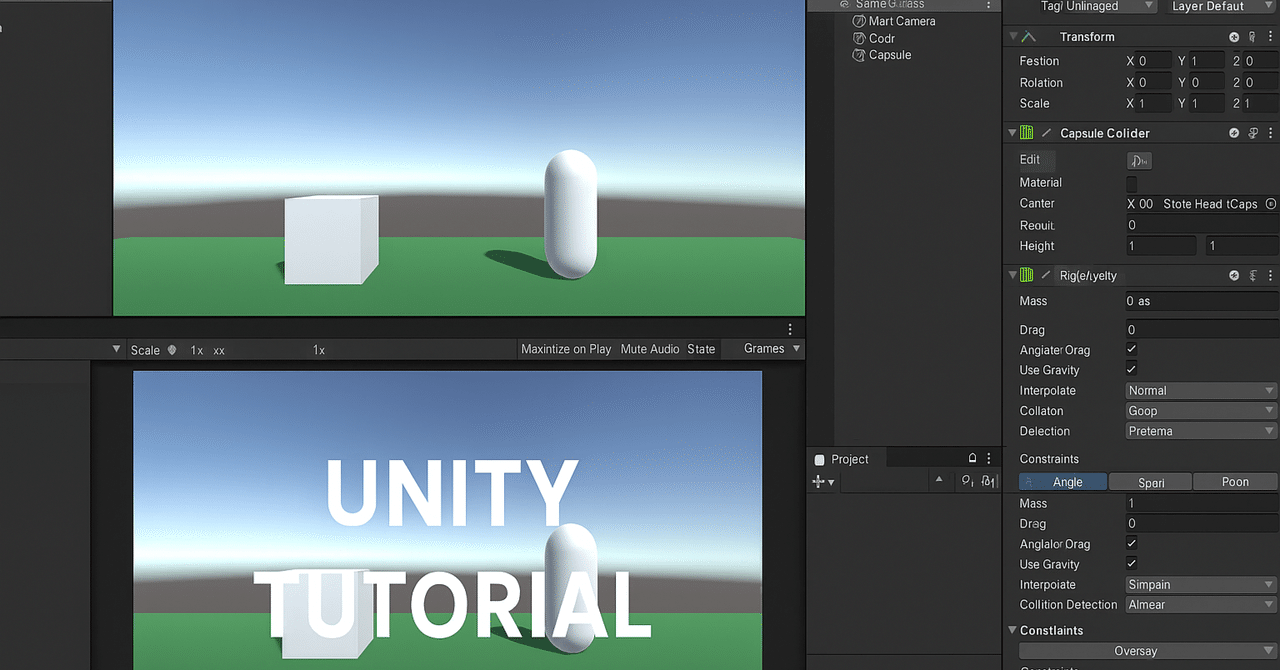
Task: Open the Layer Default dropdown
Action: 1220,6
